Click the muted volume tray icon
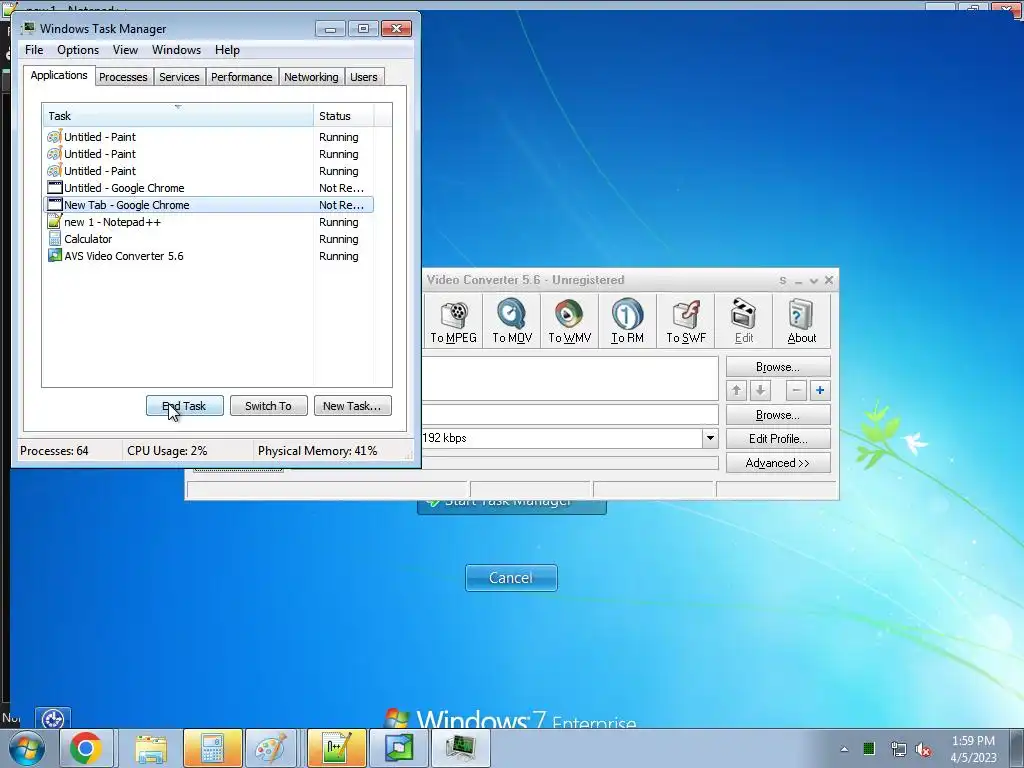Viewport: 1024px width, 768px height. pos(923,749)
